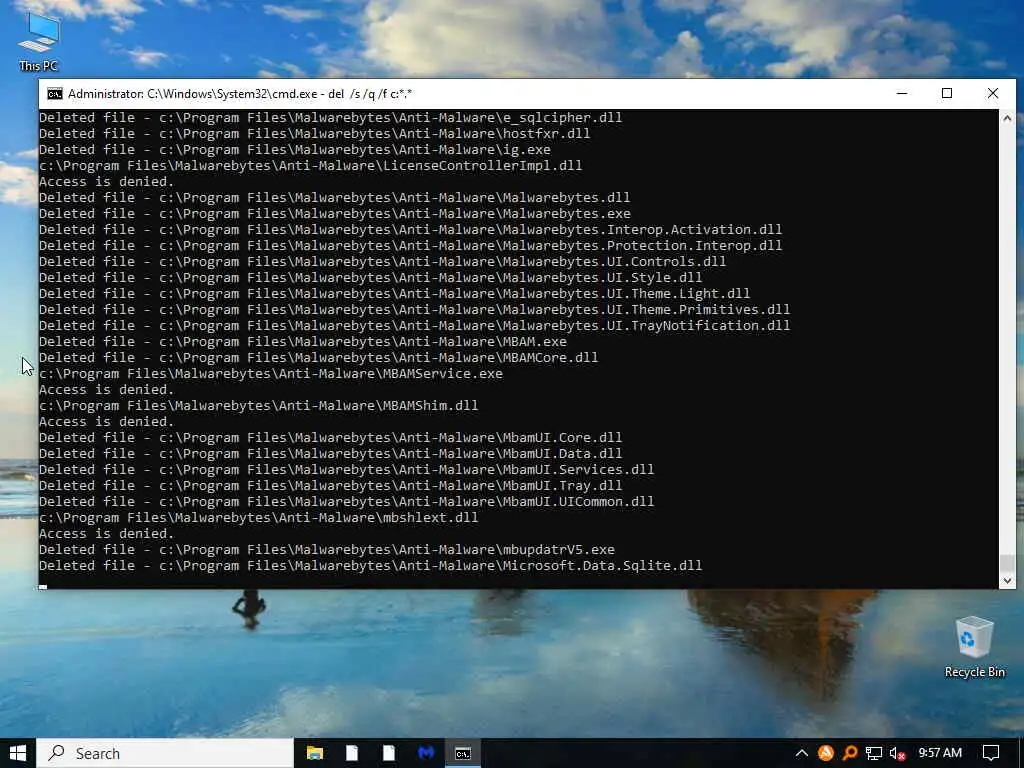Viewport: 1024px width, 768px height.
Task: Click the Malwarebytes.Protection.Interop.dll line
Action: 411,246
